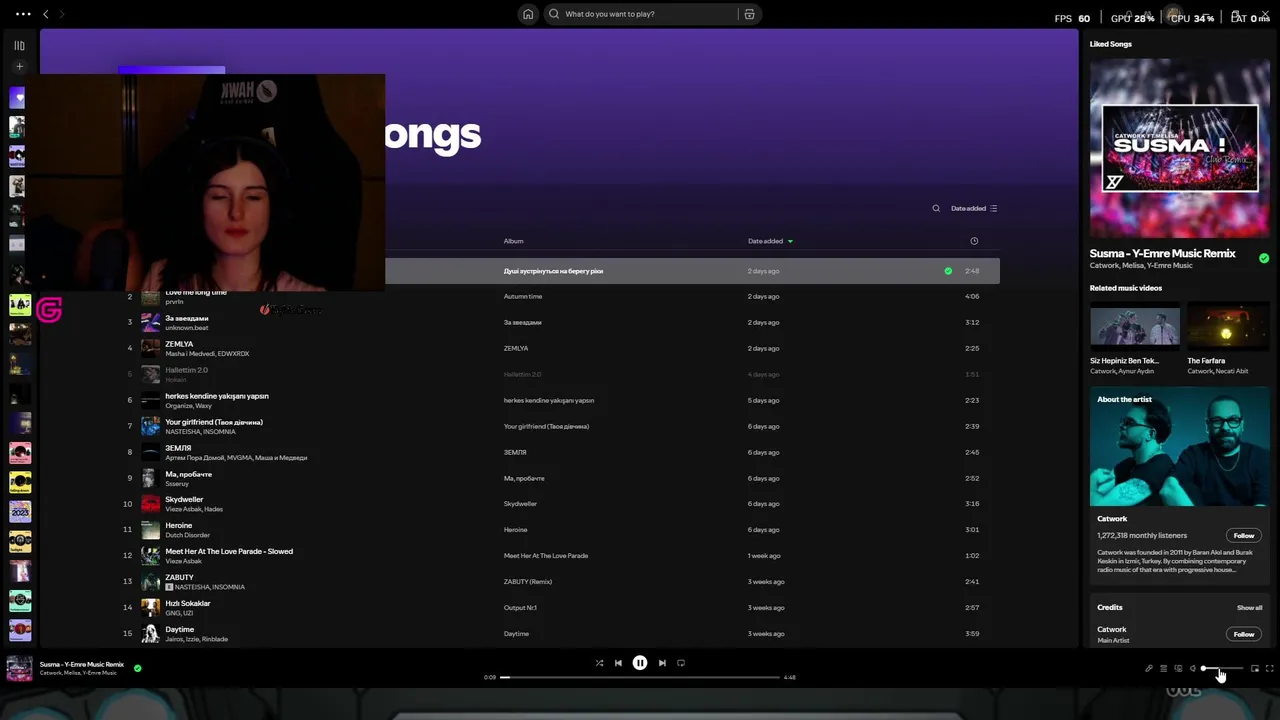
Task: Click the song progress bar
Action: pyautogui.click(x=640, y=677)
